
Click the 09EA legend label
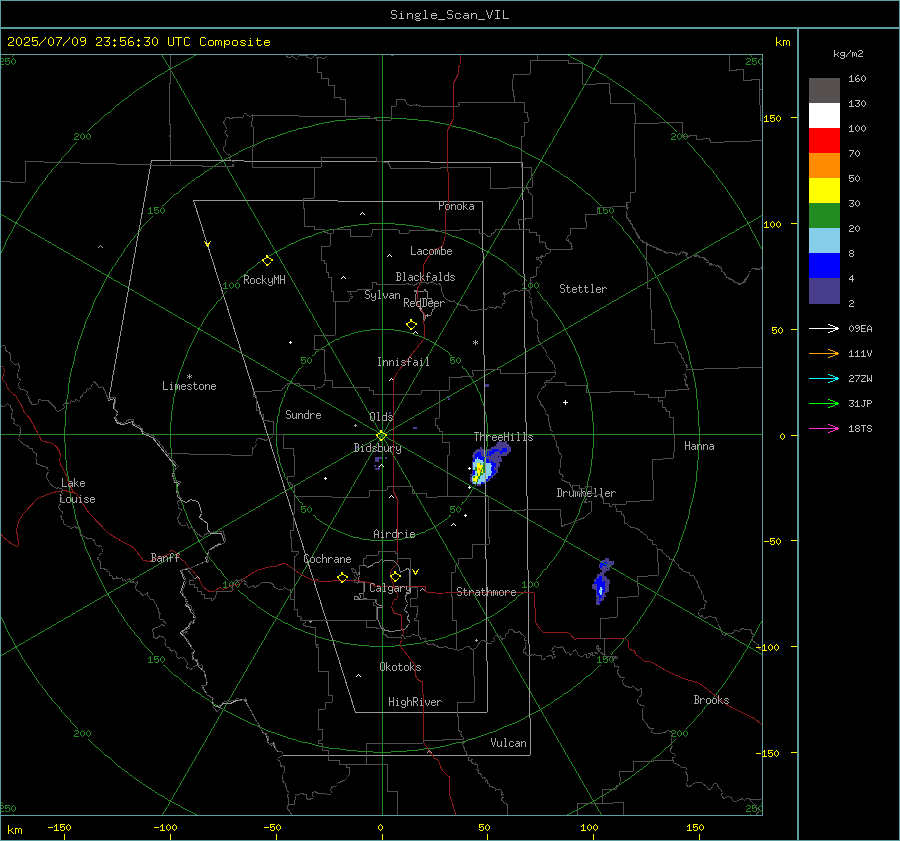pyautogui.click(x=860, y=329)
